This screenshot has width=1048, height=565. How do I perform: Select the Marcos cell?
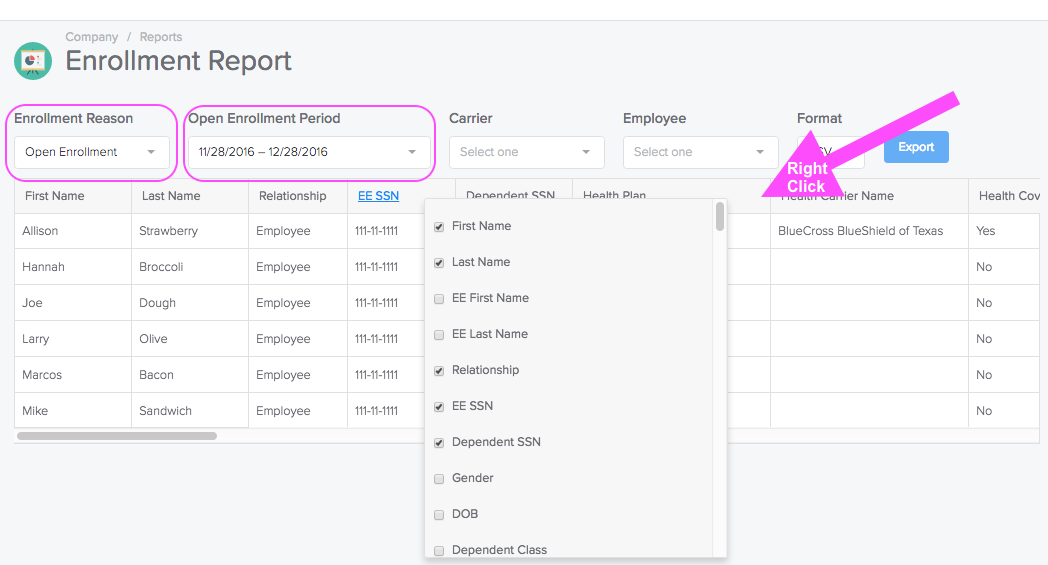tap(73, 375)
